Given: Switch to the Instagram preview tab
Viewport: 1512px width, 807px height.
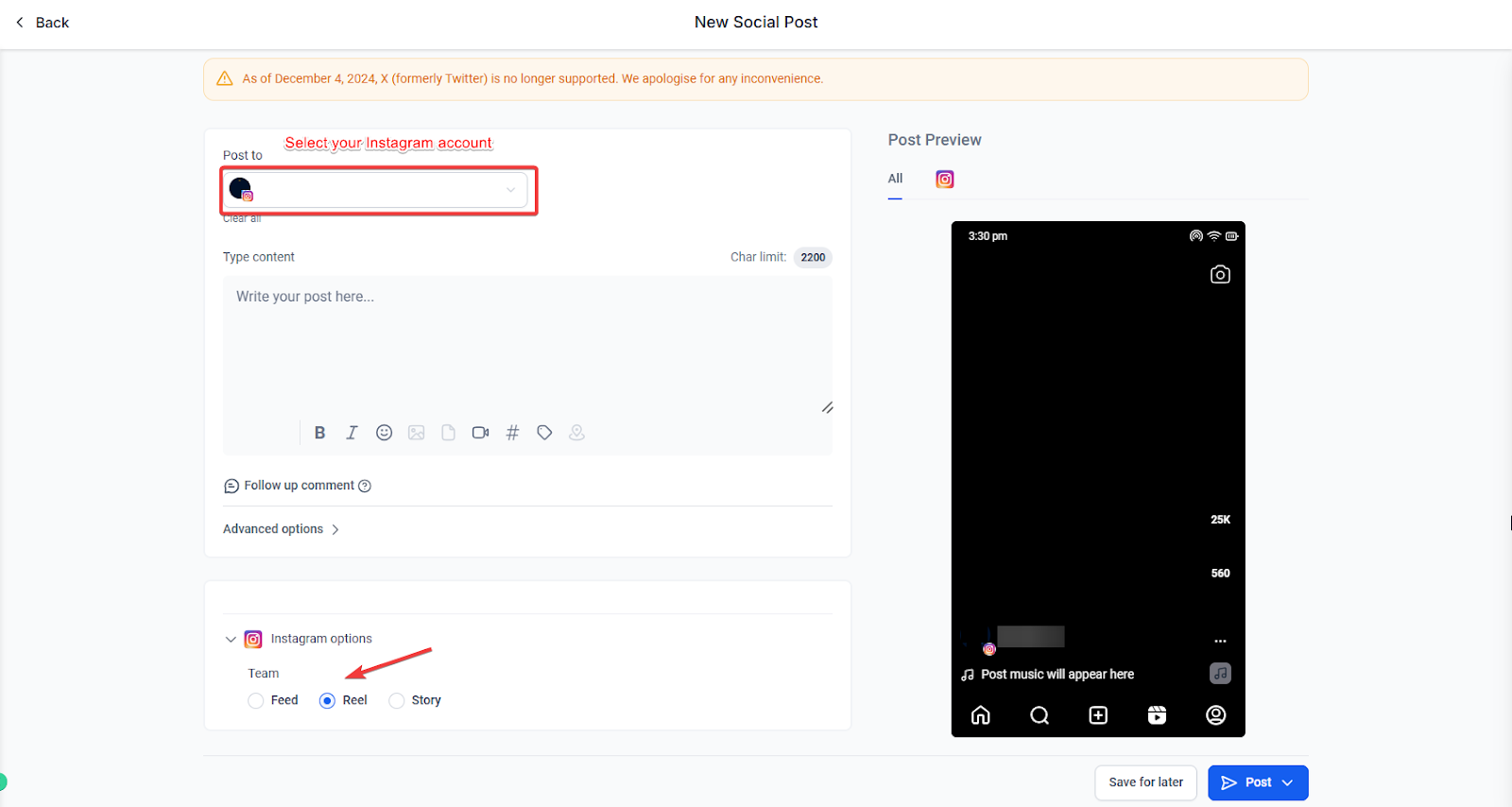Looking at the screenshot, I should coord(945,180).
